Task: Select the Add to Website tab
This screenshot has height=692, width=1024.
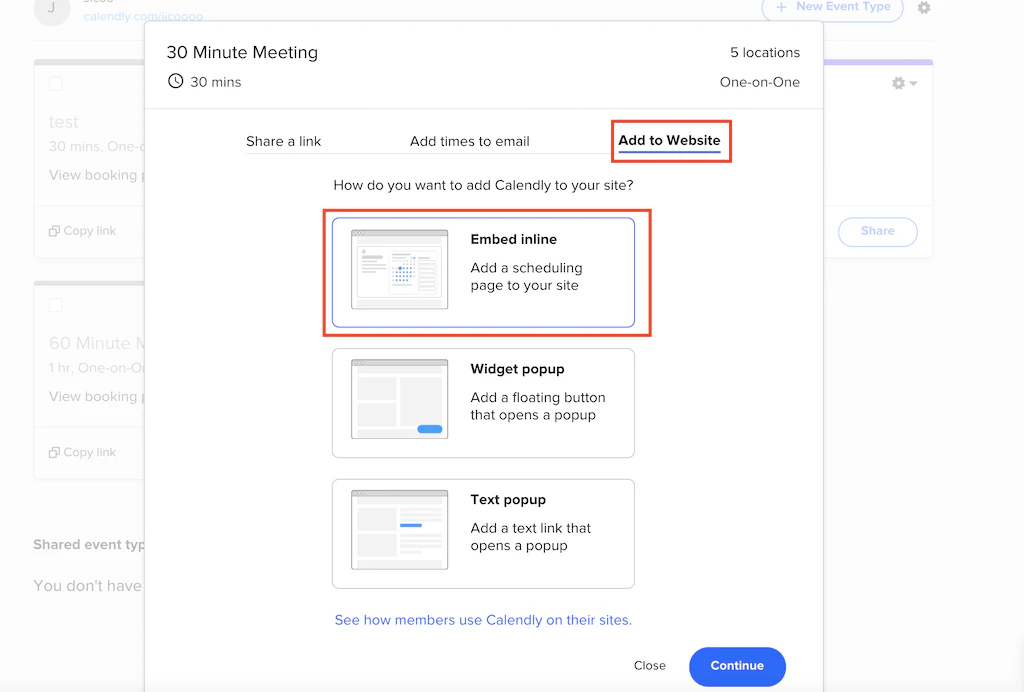Action: click(669, 141)
